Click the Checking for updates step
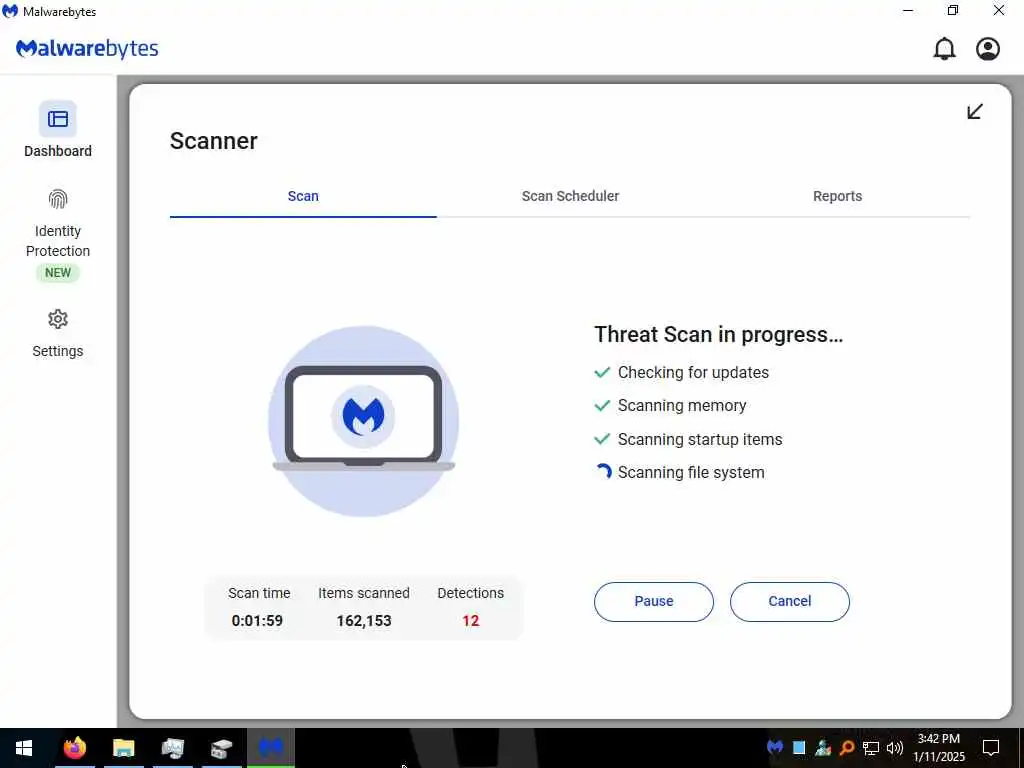The height and width of the screenshot is (768, 1024). coord(693,372)
